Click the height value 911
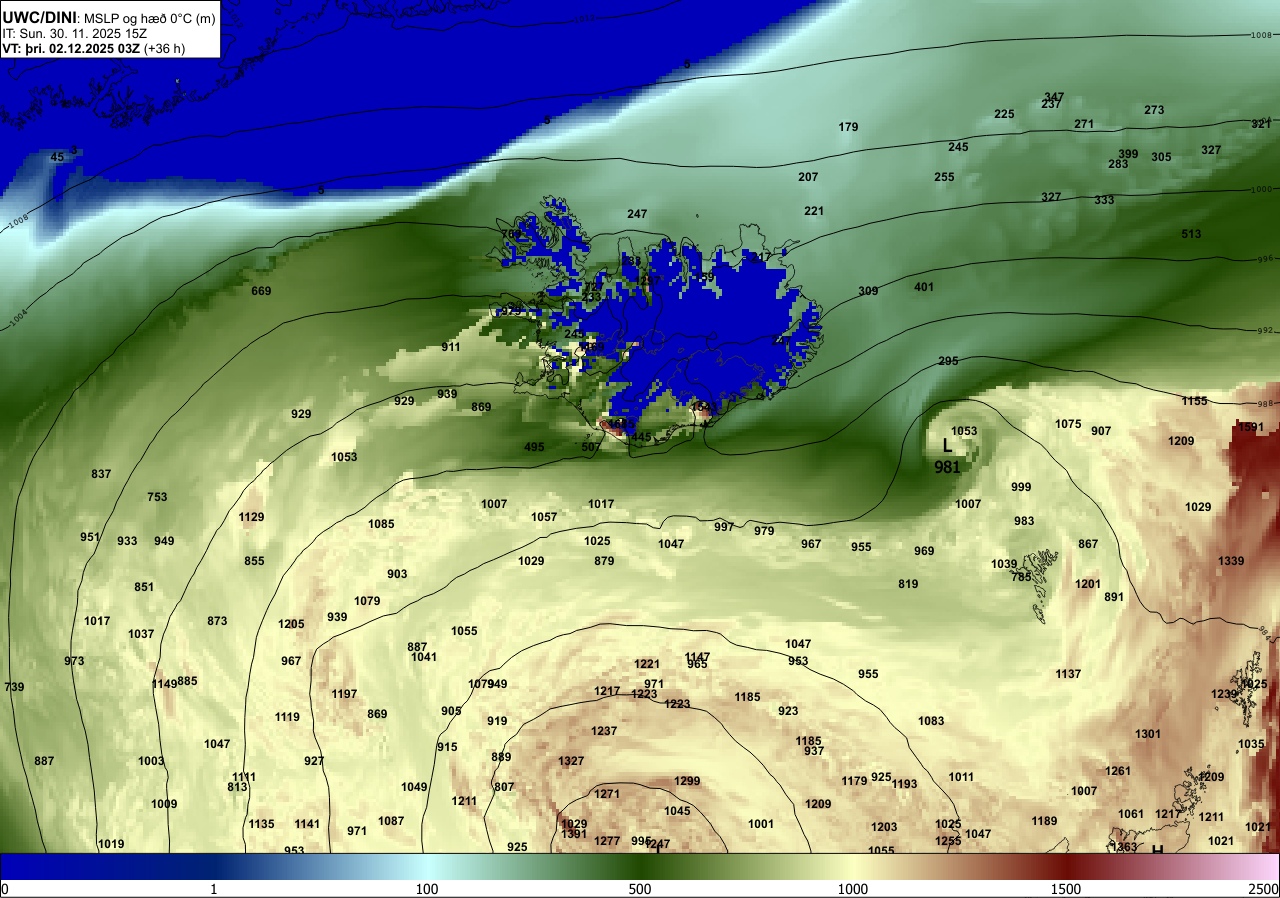Viewport: 1280px width, 898px height. tap(451, 347)
